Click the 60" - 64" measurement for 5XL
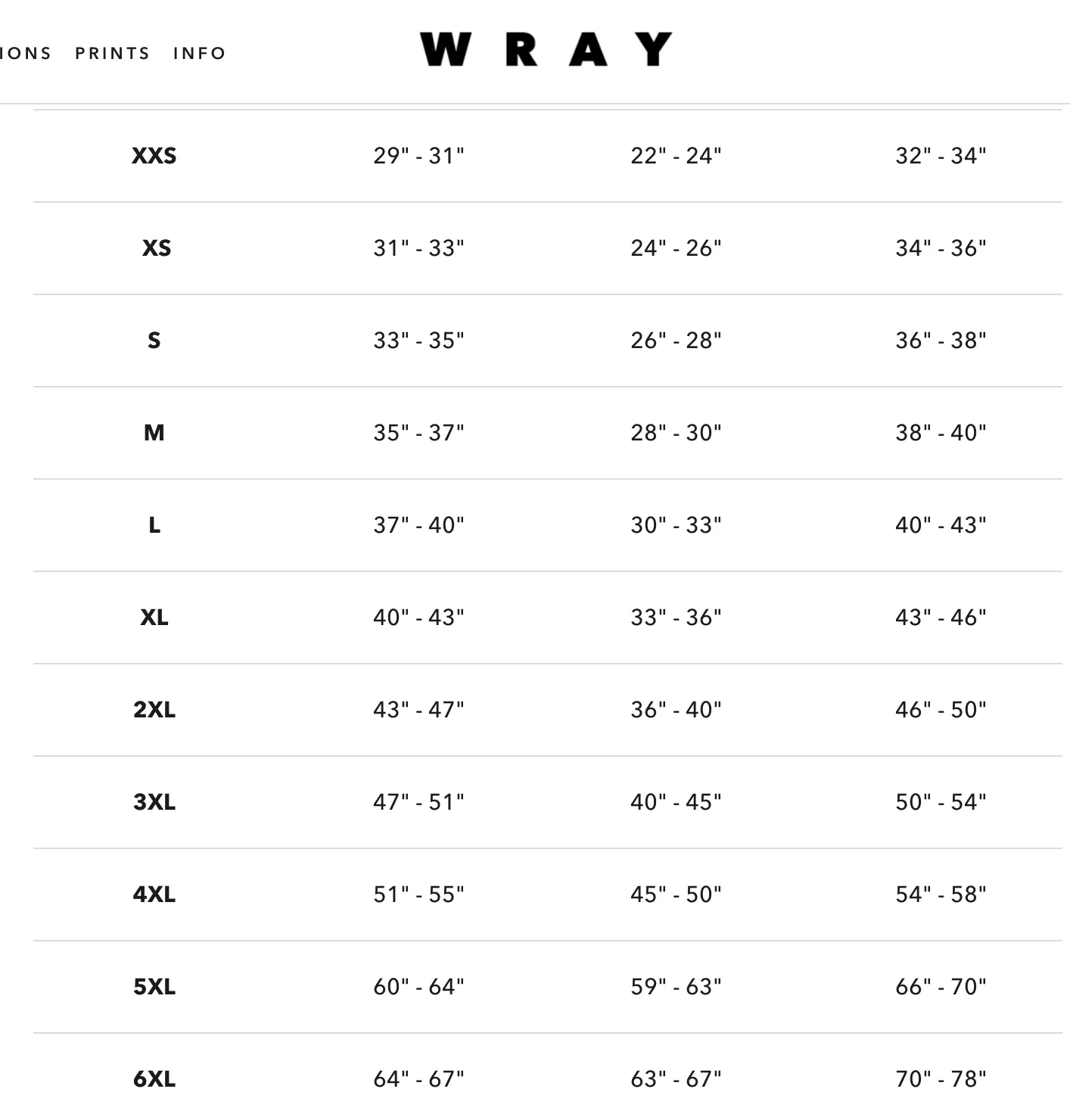Image resolution: width=1070 pixels, height=1120 pixels. coord(418,987)
